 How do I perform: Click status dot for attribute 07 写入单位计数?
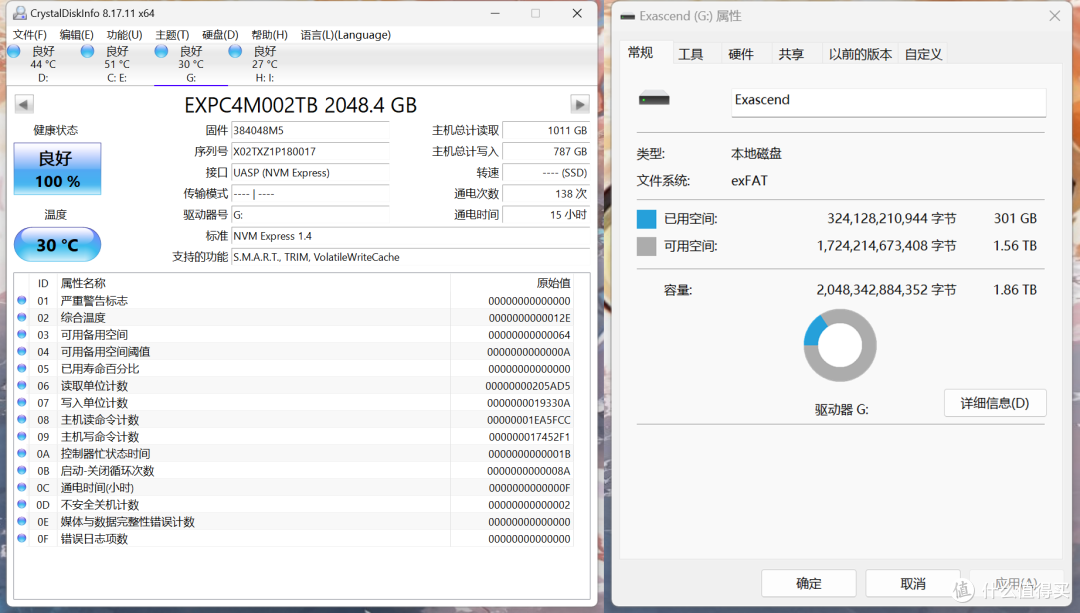pyautogui.click(x=22, y=402)
